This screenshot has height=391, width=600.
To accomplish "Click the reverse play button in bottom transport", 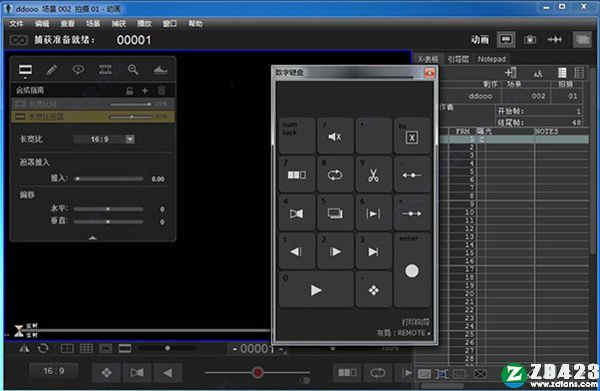I will pyautogui.click(x=168, y=372).
